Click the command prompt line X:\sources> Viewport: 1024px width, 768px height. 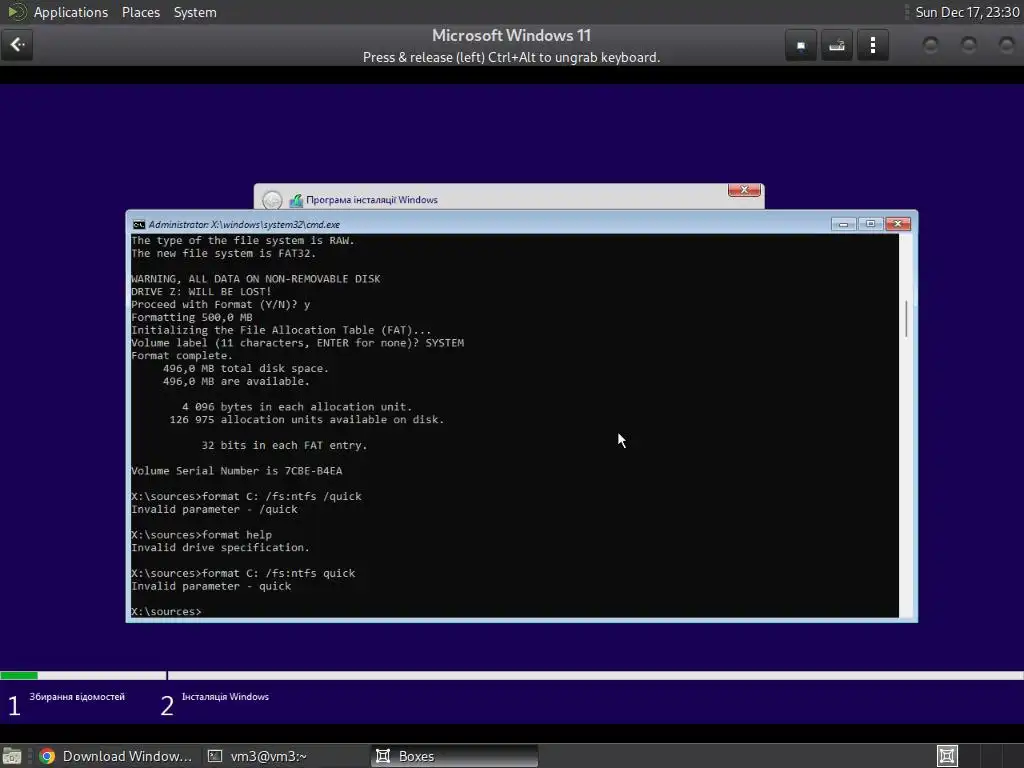coord(167,611)
